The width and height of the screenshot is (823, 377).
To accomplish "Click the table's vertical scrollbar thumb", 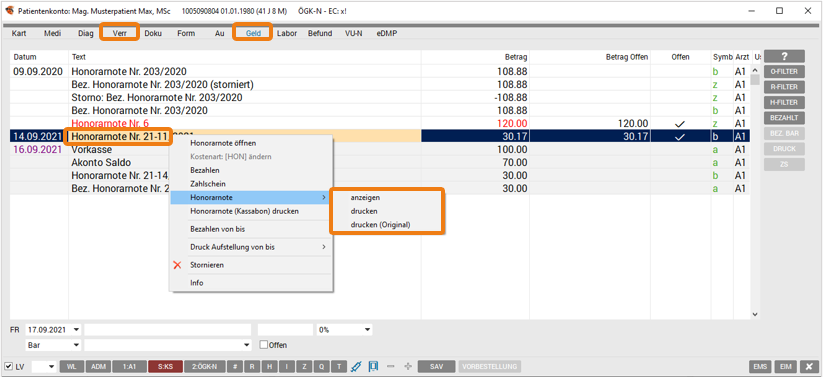I will 755,80.
